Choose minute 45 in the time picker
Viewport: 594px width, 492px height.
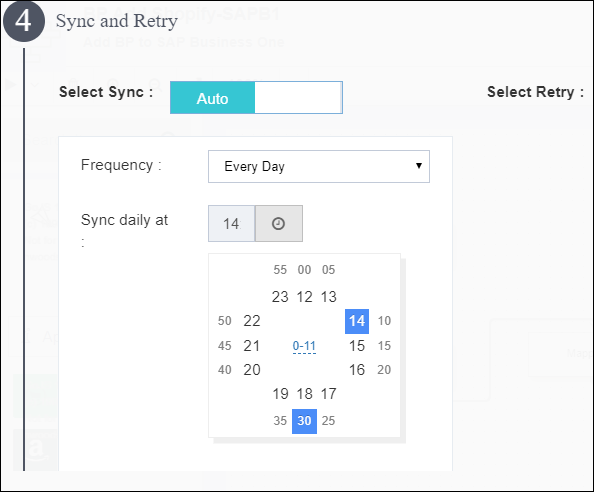click(225, 346)
